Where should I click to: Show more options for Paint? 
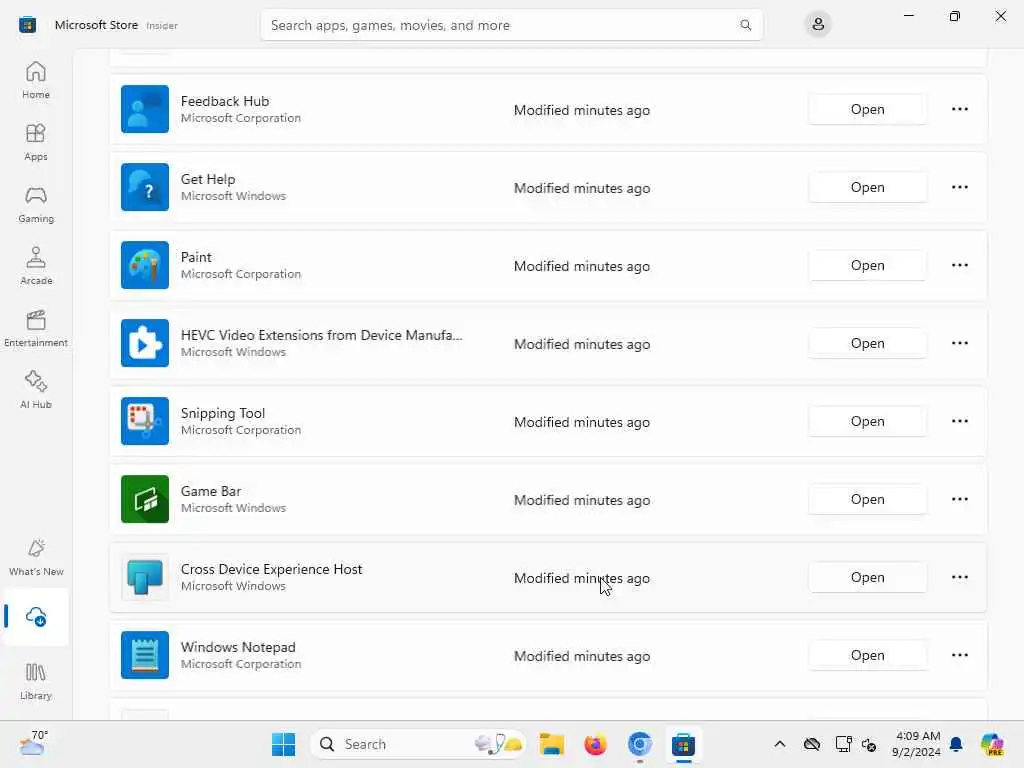[959, 265]
